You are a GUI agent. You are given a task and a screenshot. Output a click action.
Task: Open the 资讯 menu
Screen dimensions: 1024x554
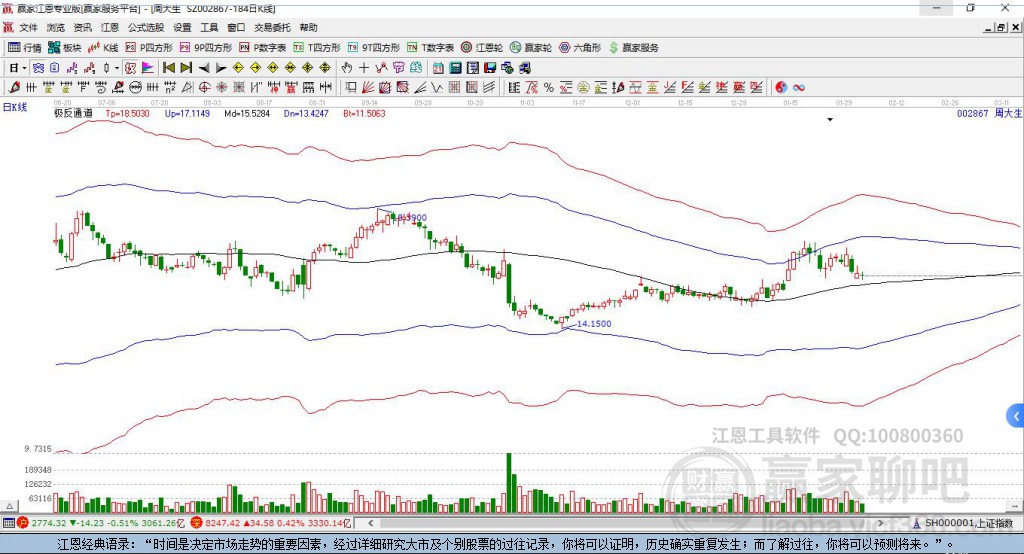[82, 27]
